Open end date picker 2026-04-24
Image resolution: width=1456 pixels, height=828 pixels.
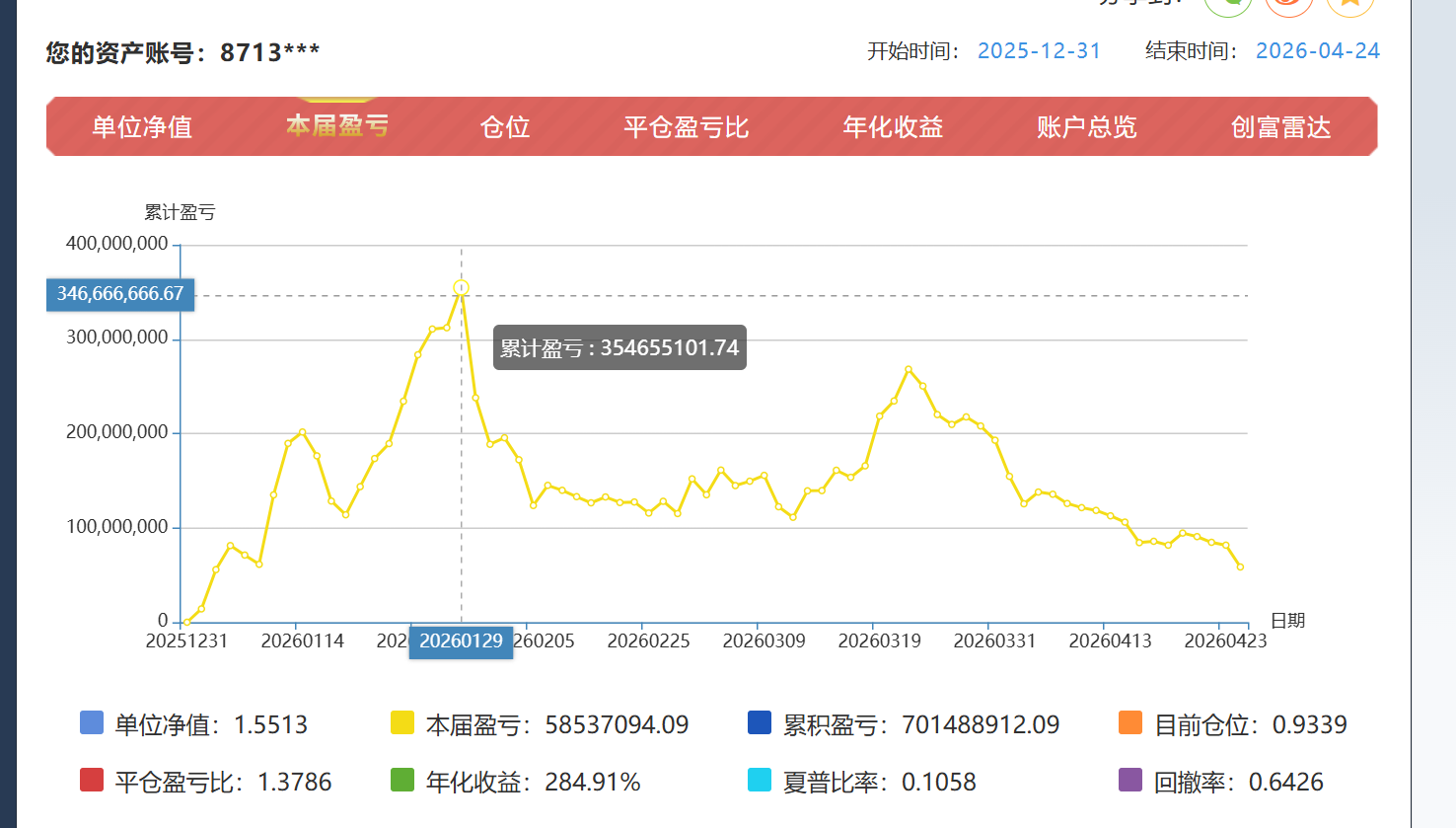click(1317, 51)
